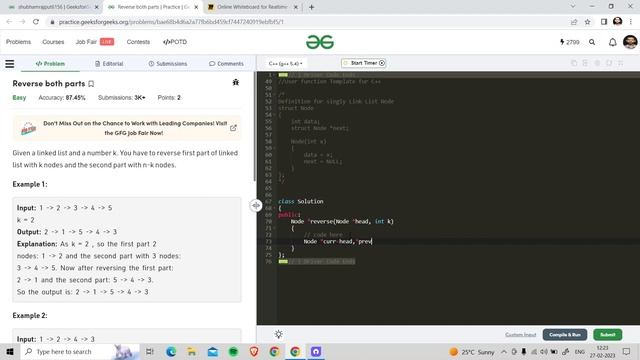The image size is (640, 360).
Task: Collapse code fold at line 68
Action: point(274,208)
